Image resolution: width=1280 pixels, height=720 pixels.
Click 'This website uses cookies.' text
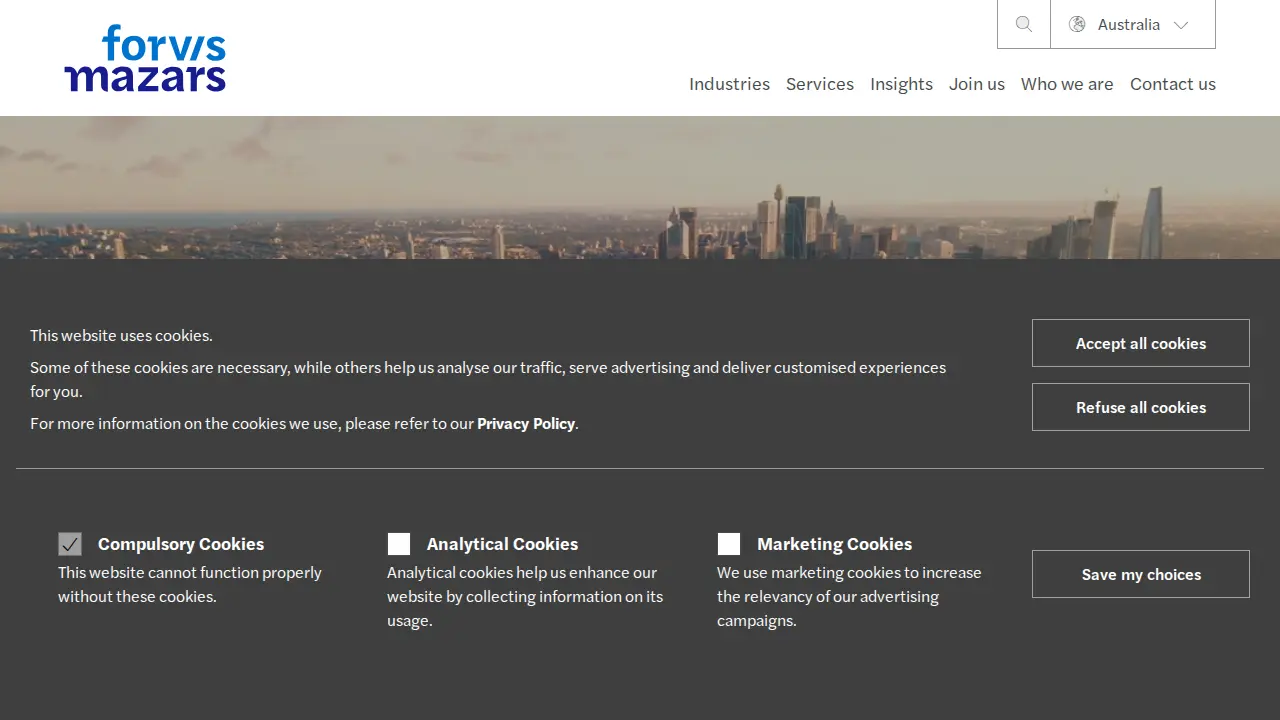pos(121,335)
